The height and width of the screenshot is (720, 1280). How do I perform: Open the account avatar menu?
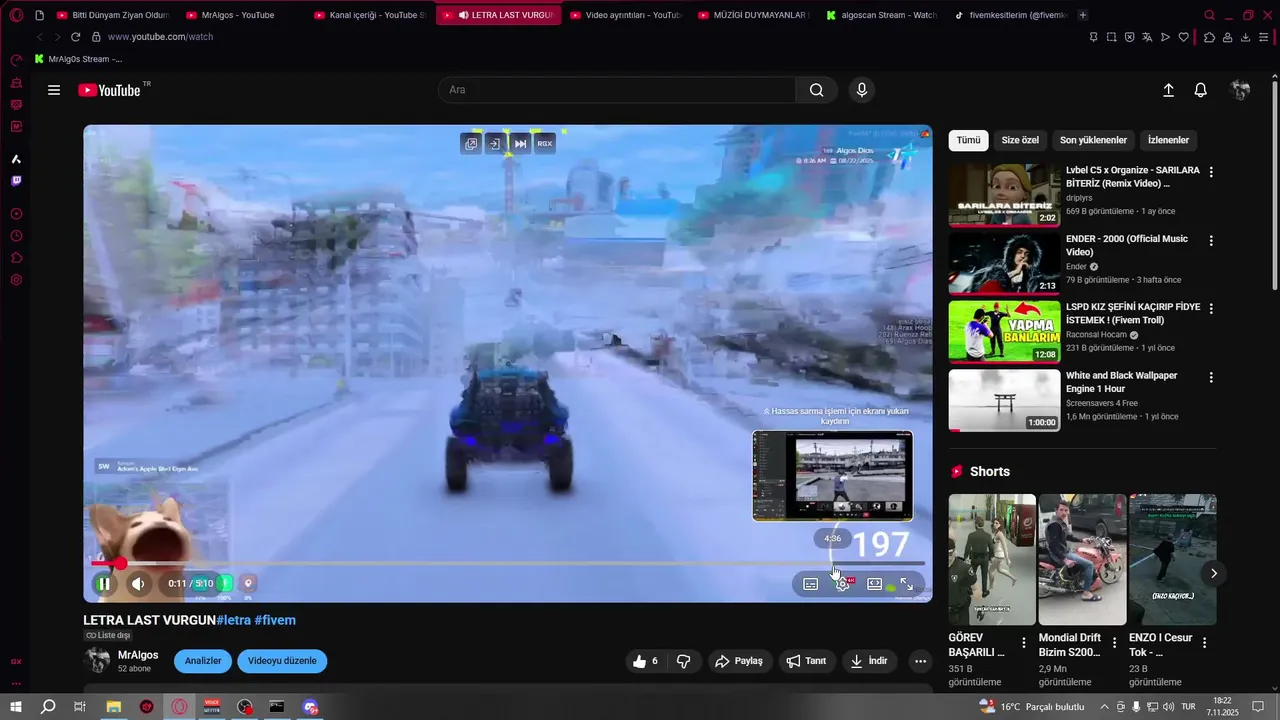[1240, 90]
